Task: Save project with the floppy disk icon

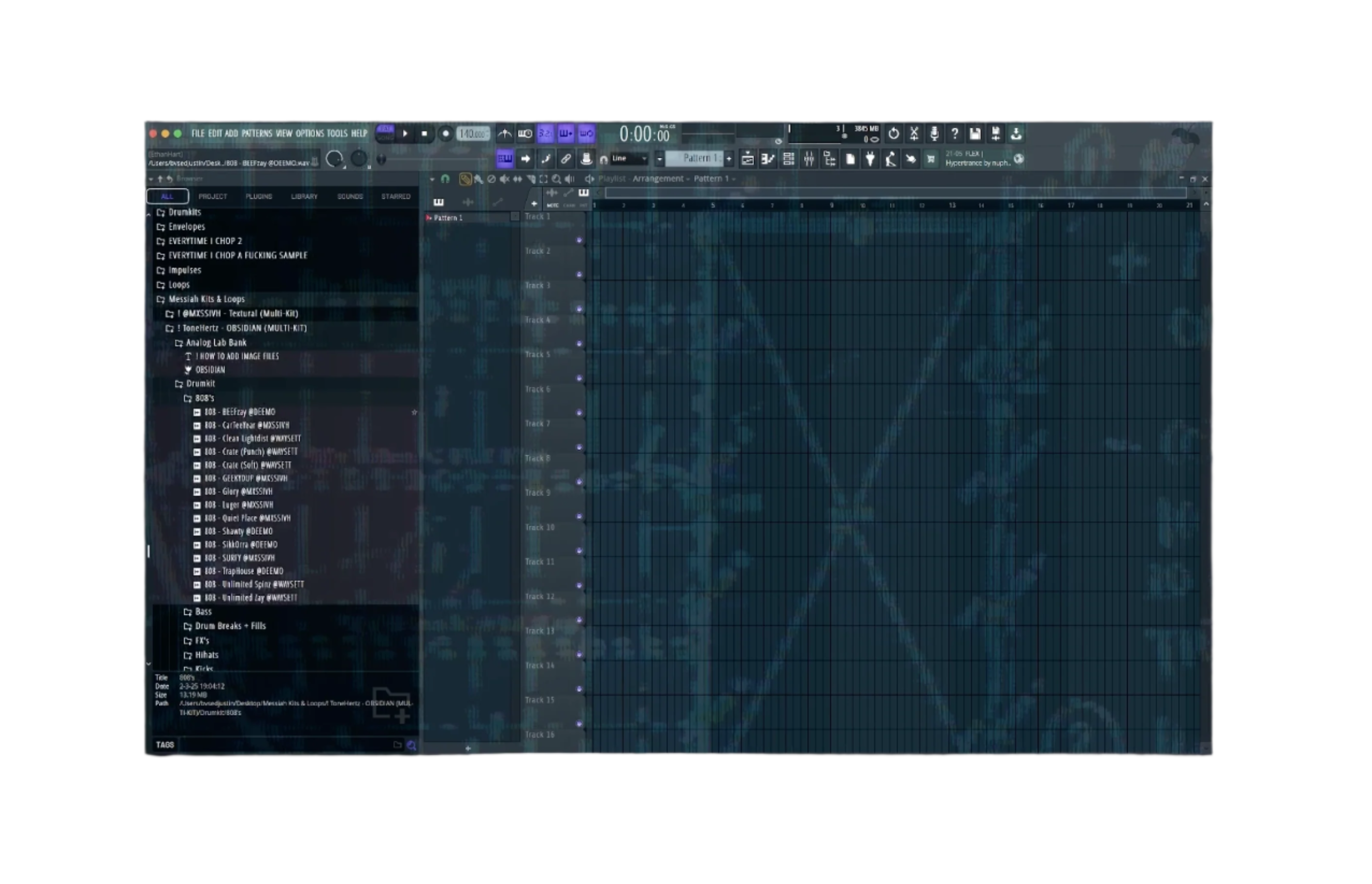Action: click(x=976, y=134)
